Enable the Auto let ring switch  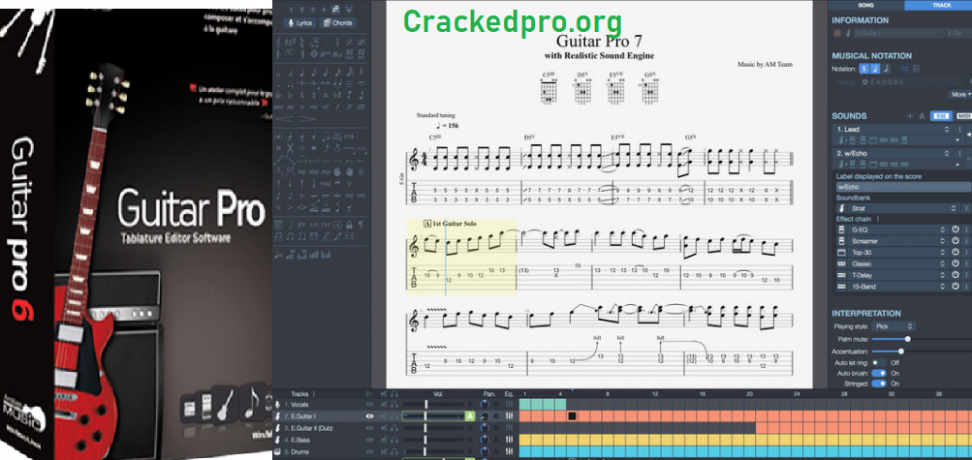click(x=878, y=362)
